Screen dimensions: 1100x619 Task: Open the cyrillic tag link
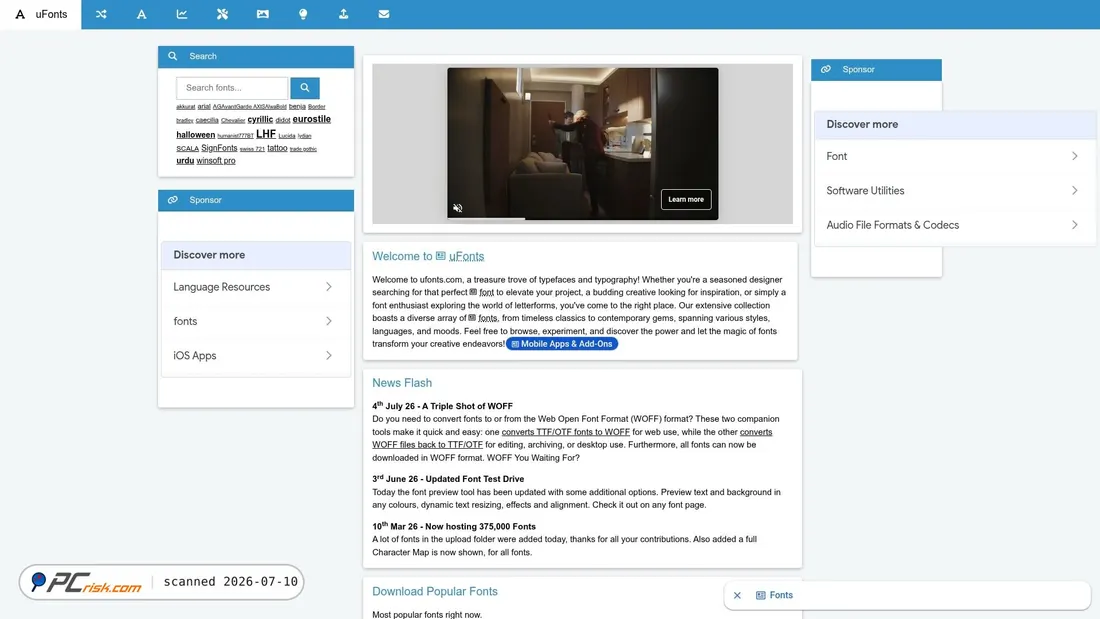coord(260,119)
